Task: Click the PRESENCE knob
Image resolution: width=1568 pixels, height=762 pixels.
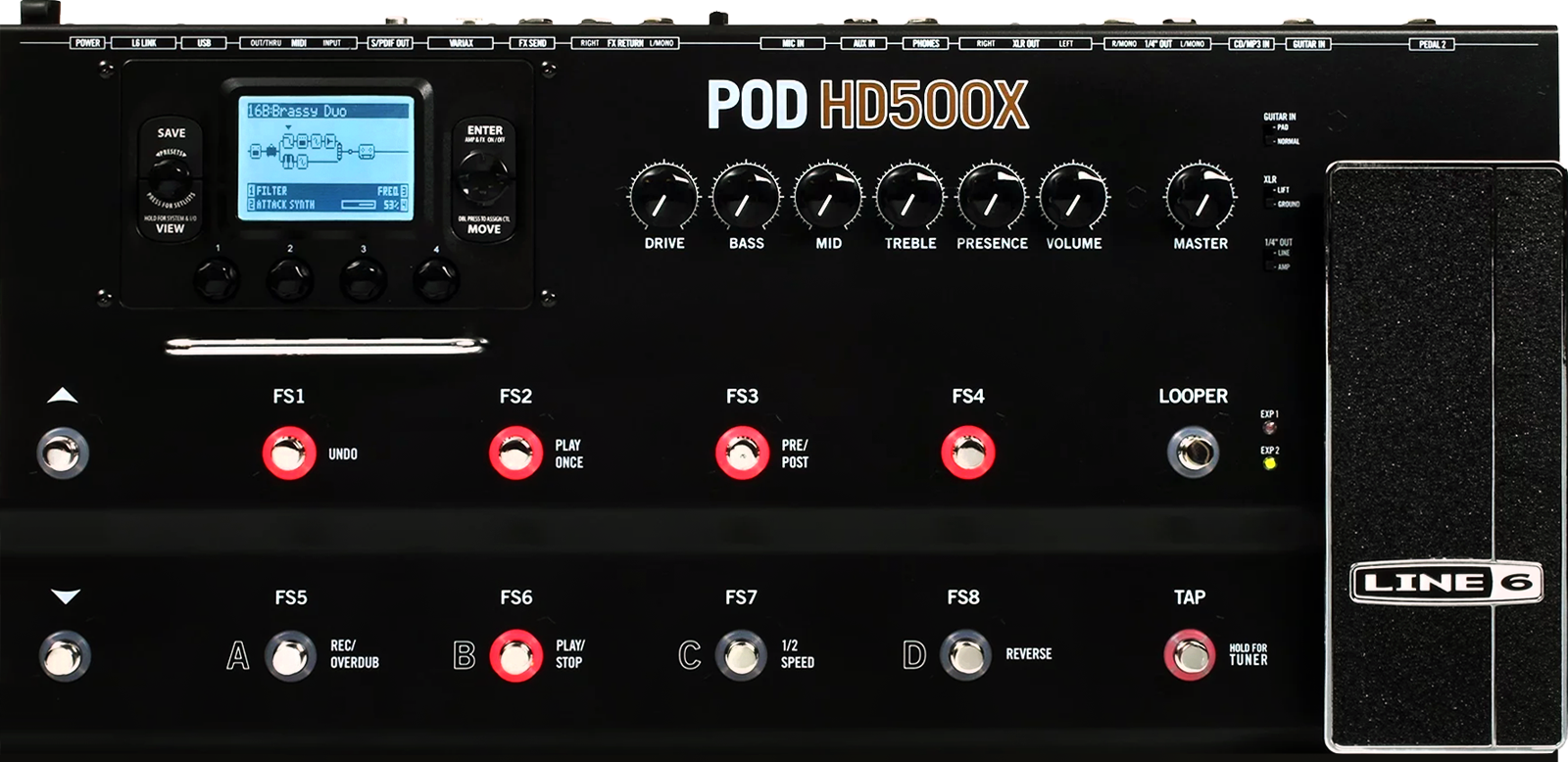Action: tap(992, 197)
